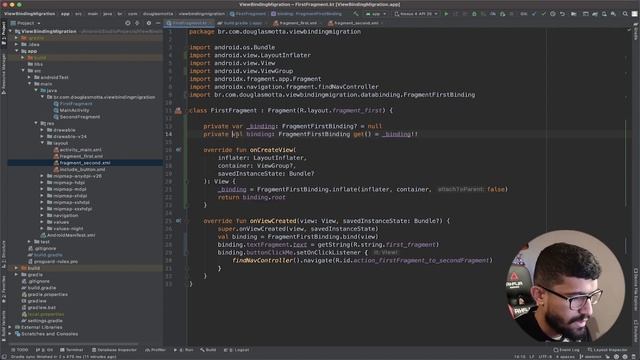Open the Build tool window button
Image resolution: width=640 pixels, height=360 pixels.
click(208, 350)
